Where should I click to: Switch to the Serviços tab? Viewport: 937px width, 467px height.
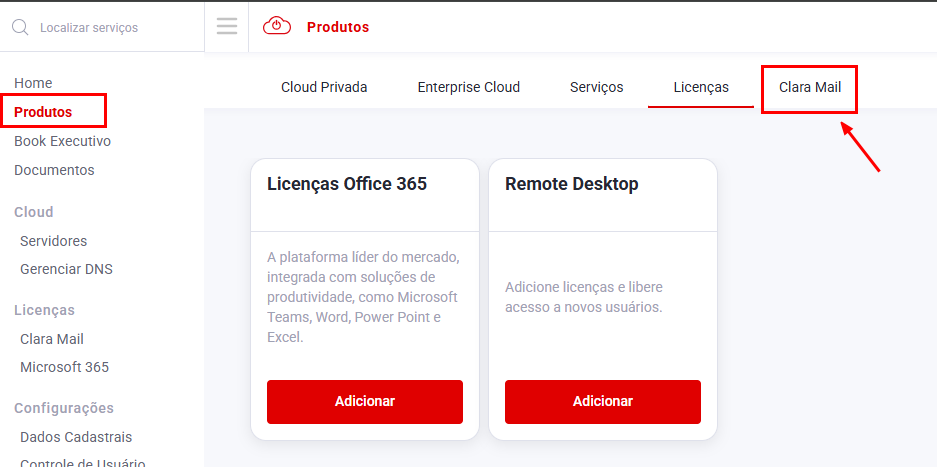[596, 87]
